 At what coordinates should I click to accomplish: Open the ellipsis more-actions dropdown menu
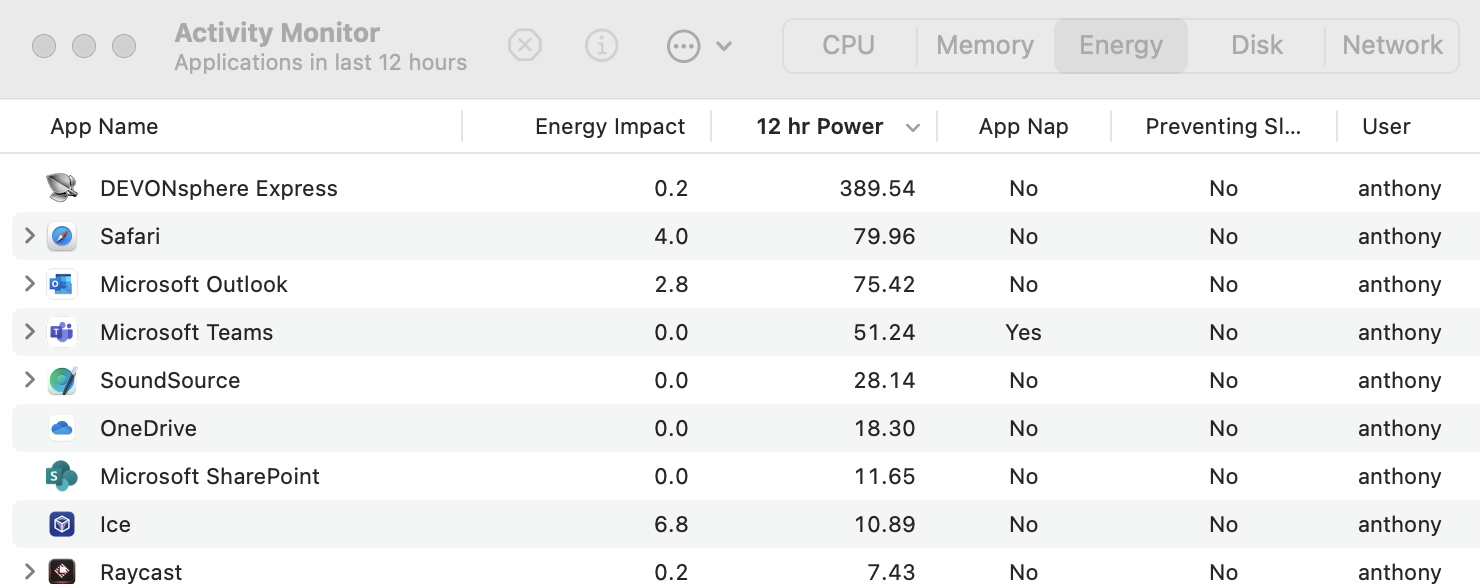pos(698,46)
